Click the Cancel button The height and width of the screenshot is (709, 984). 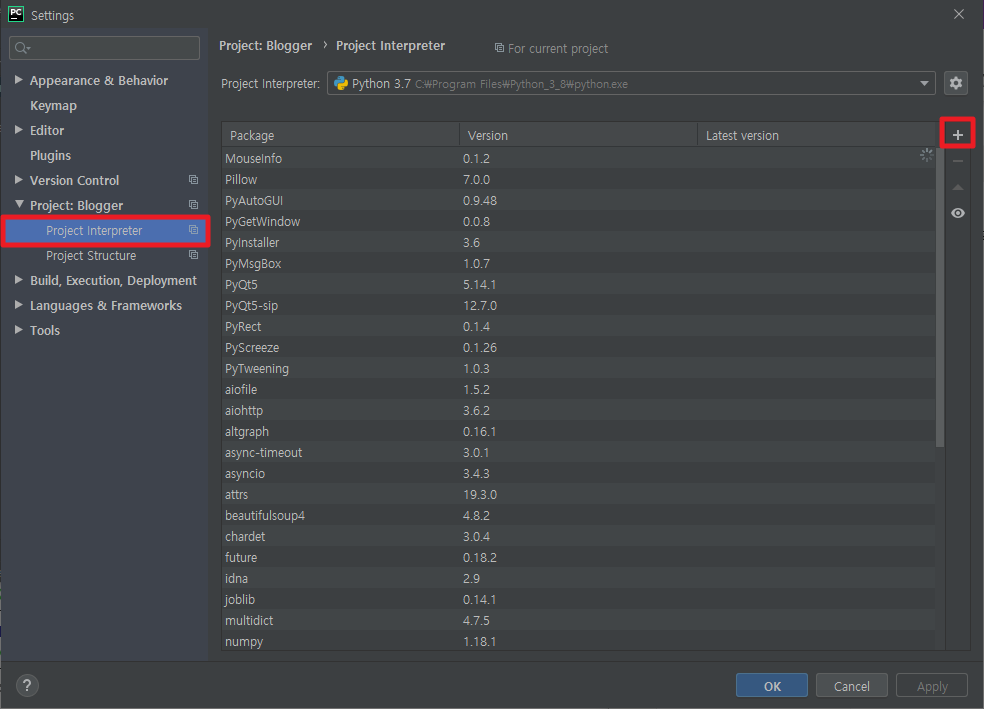click(x=852, y=686)
